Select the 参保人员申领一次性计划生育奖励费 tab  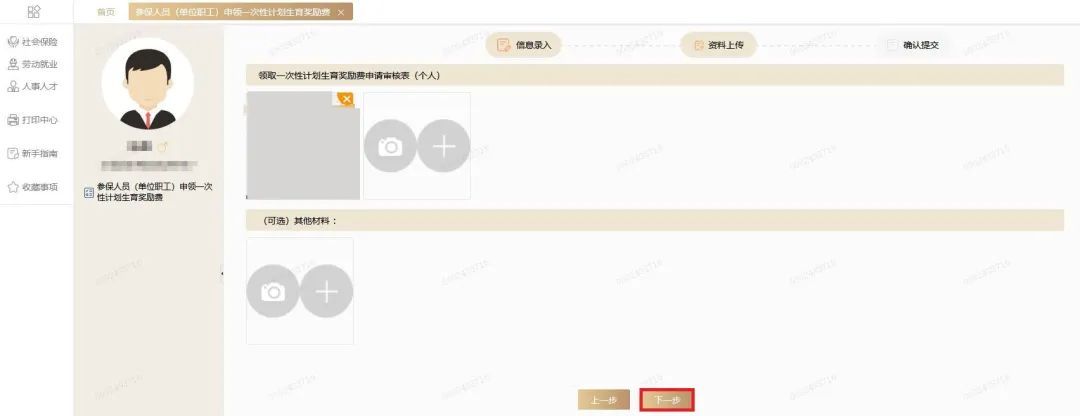[231, 12]
